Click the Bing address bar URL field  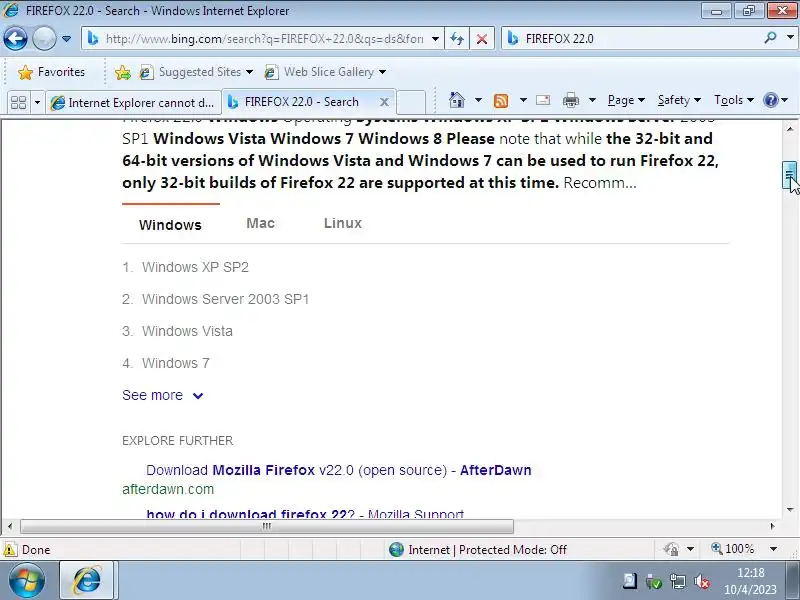264,39
